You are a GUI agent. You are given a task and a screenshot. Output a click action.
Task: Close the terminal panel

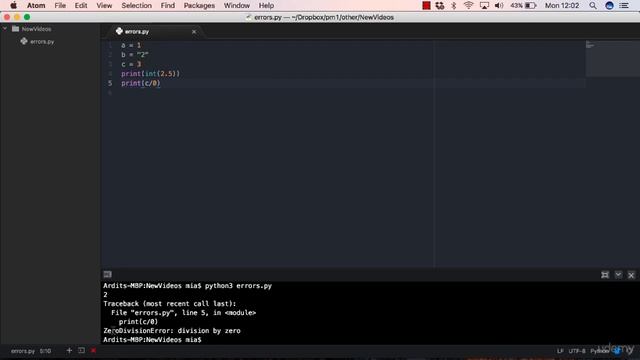(631, 275)
